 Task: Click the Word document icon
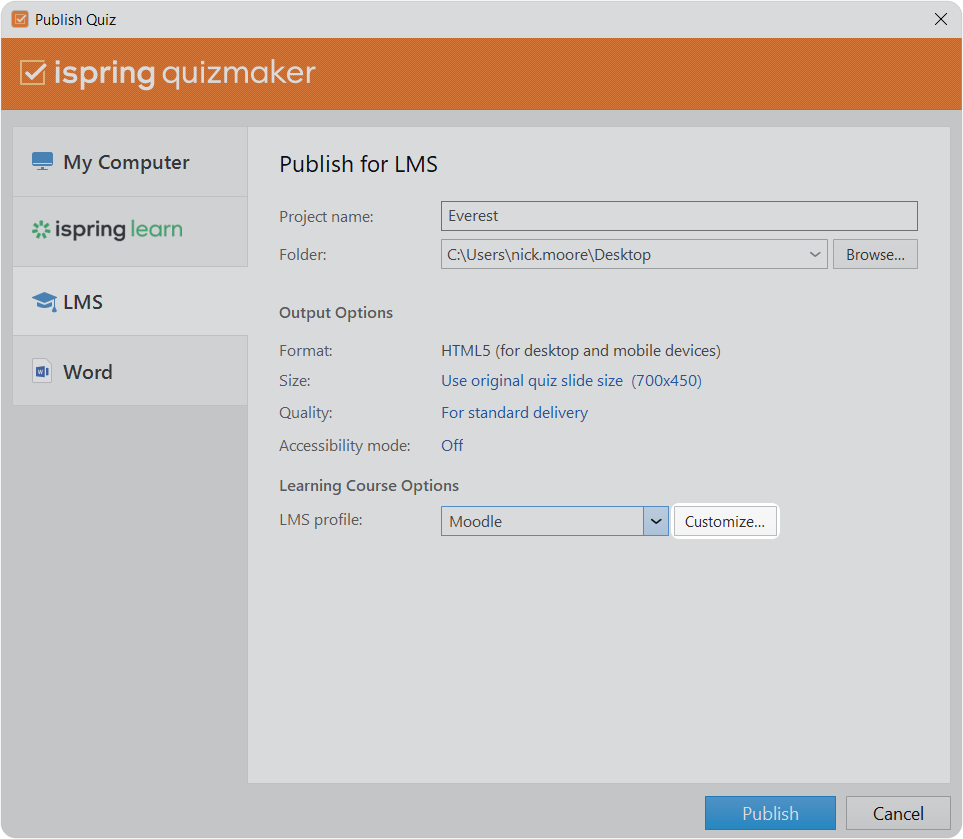coord(42,371)
